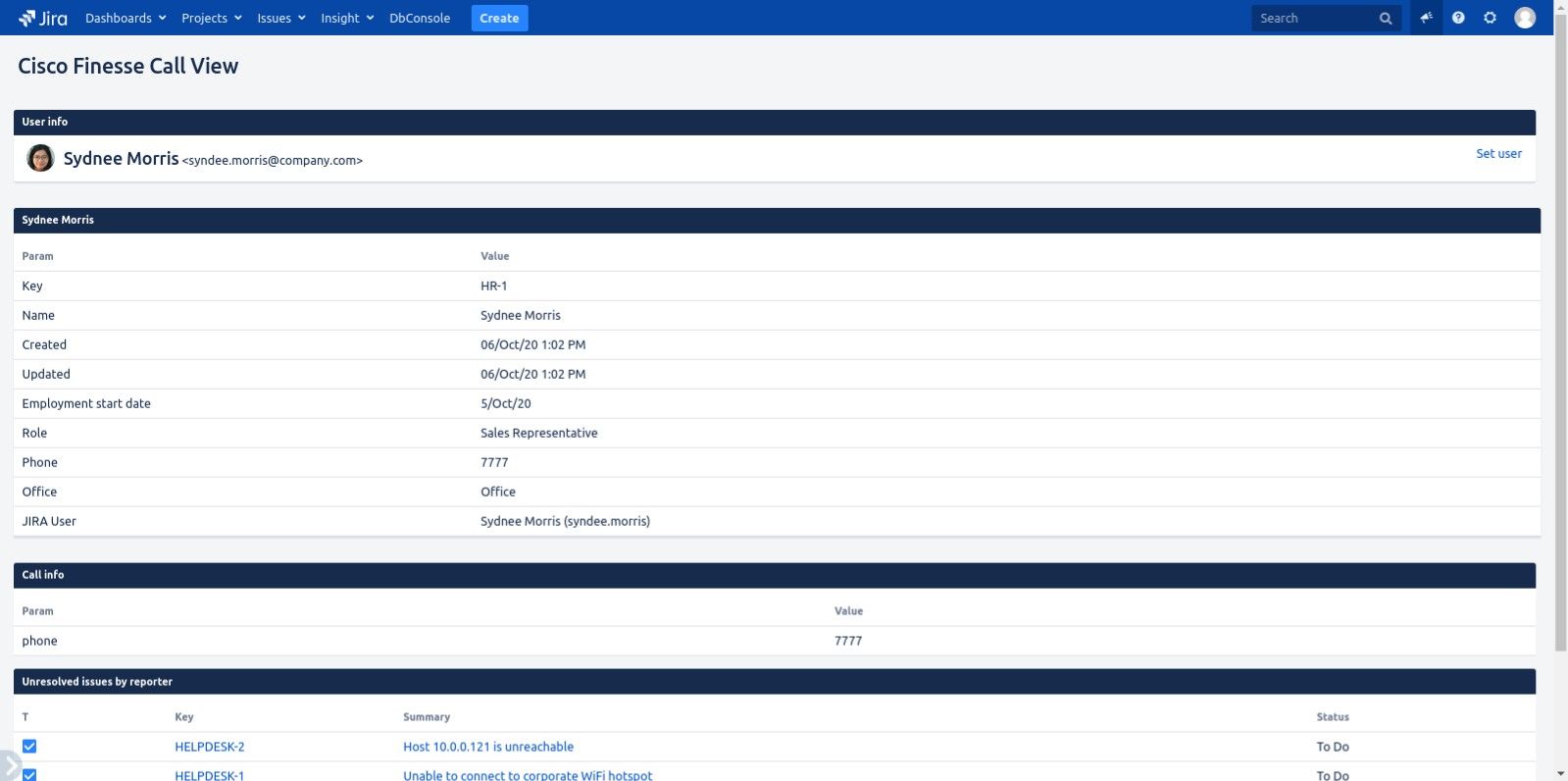The width and height of the screenshot is (1568, 781).
Task: Click the email syndee.morris@company.com
Action: tap(273, 160)
